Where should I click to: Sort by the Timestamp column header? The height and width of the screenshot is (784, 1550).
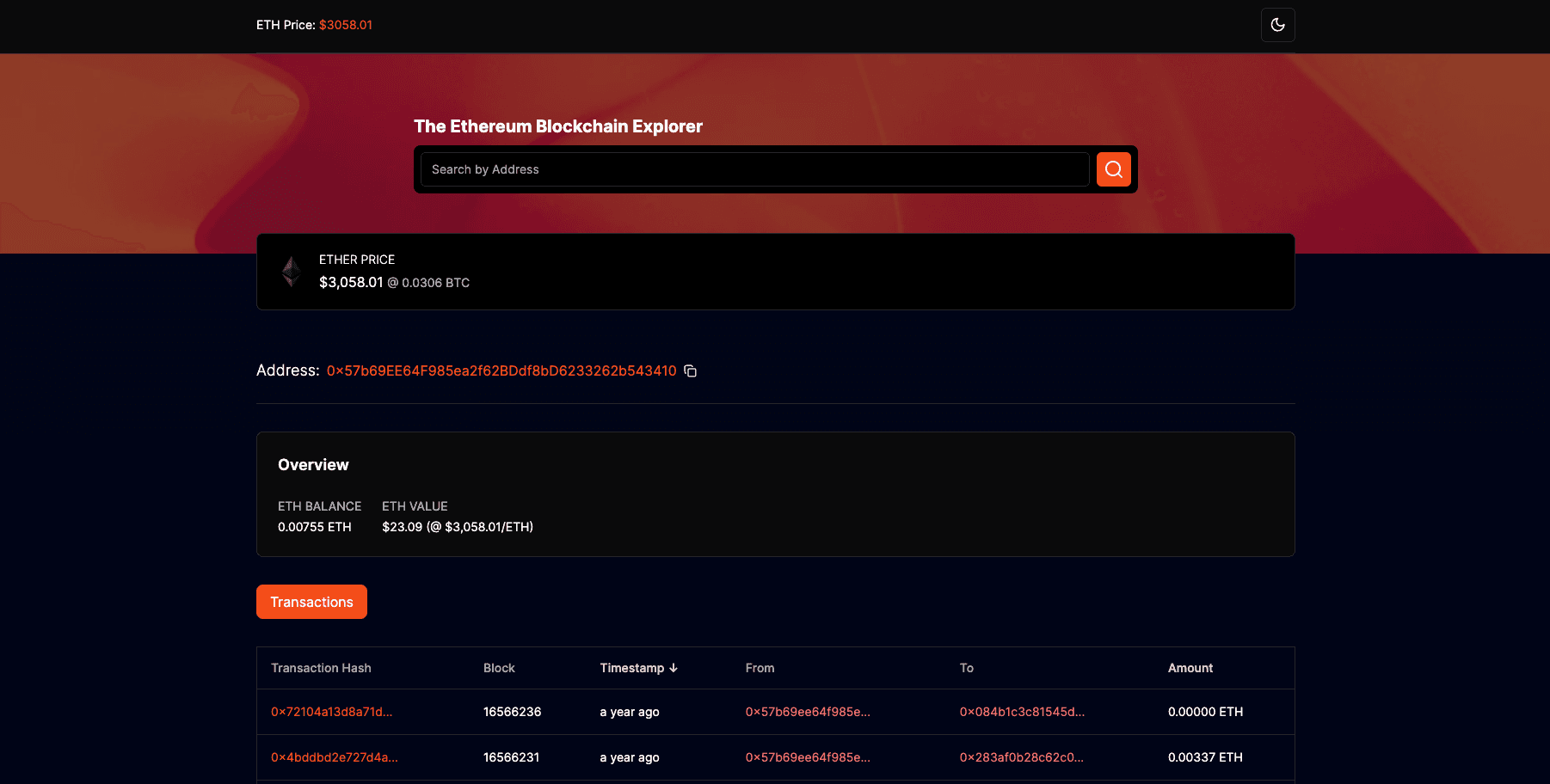[x=632, y=668]
